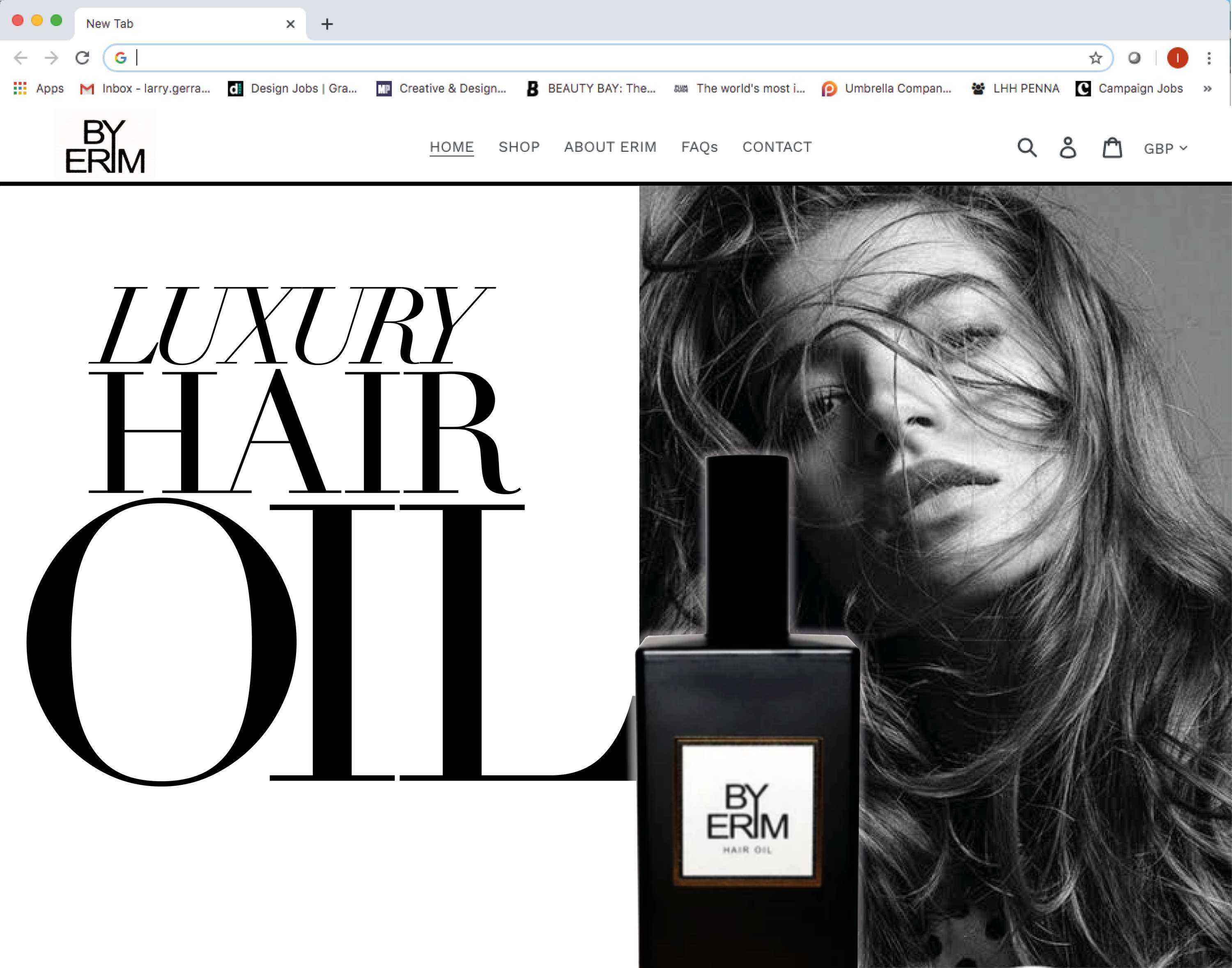This screenshot has height=968, width=1232.
Task: Open the account login person icon
Action: point(1068,147)
